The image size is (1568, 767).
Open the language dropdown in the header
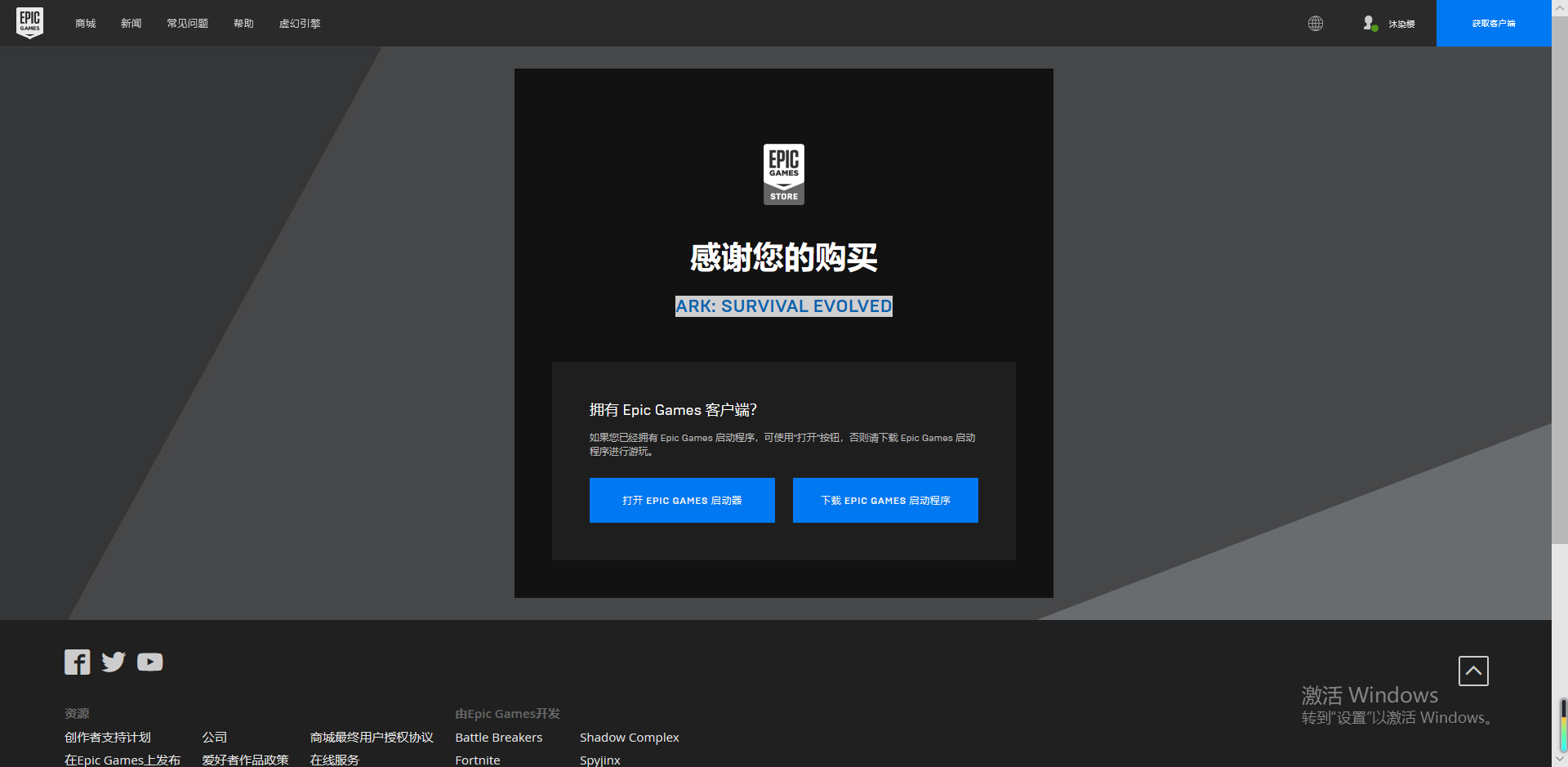click(x=1315, y=23)
